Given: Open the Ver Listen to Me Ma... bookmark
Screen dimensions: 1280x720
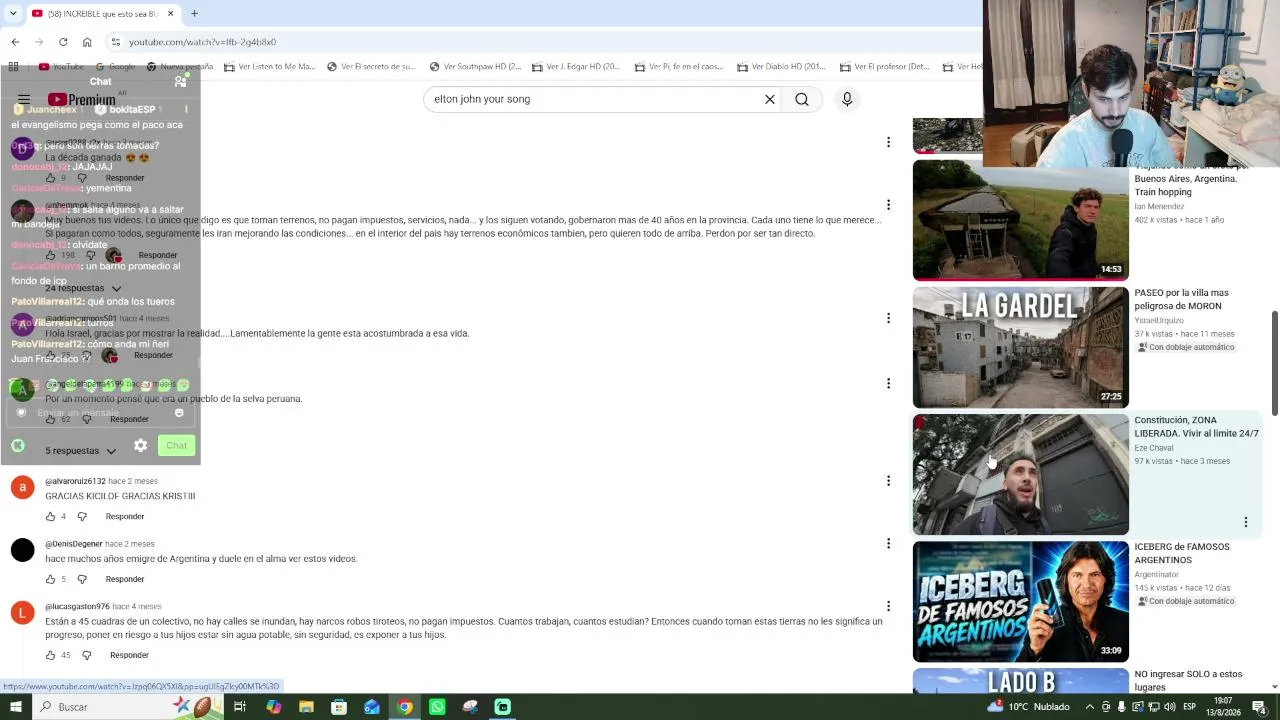Looking at the screenshot, I should coord(270,67).
